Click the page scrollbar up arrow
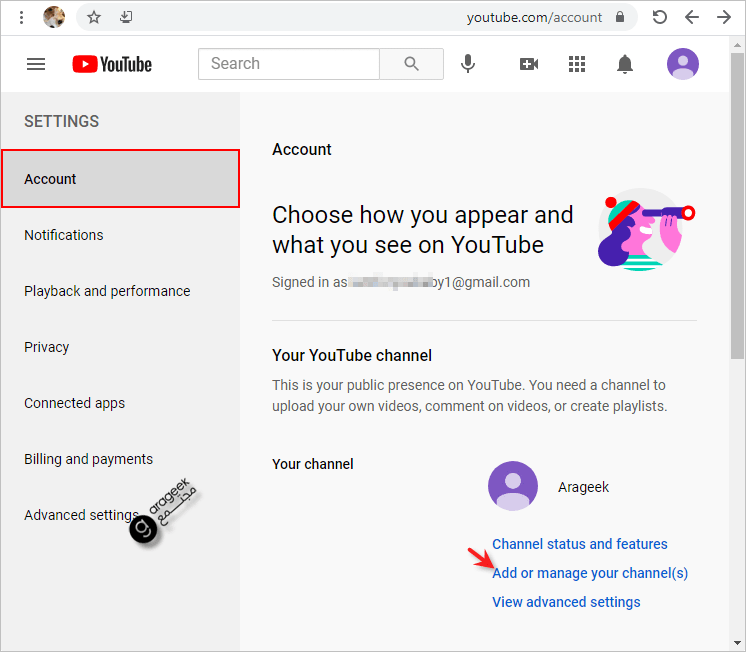The height and width of the screenshot is (652, 746). tap(737, 46)
